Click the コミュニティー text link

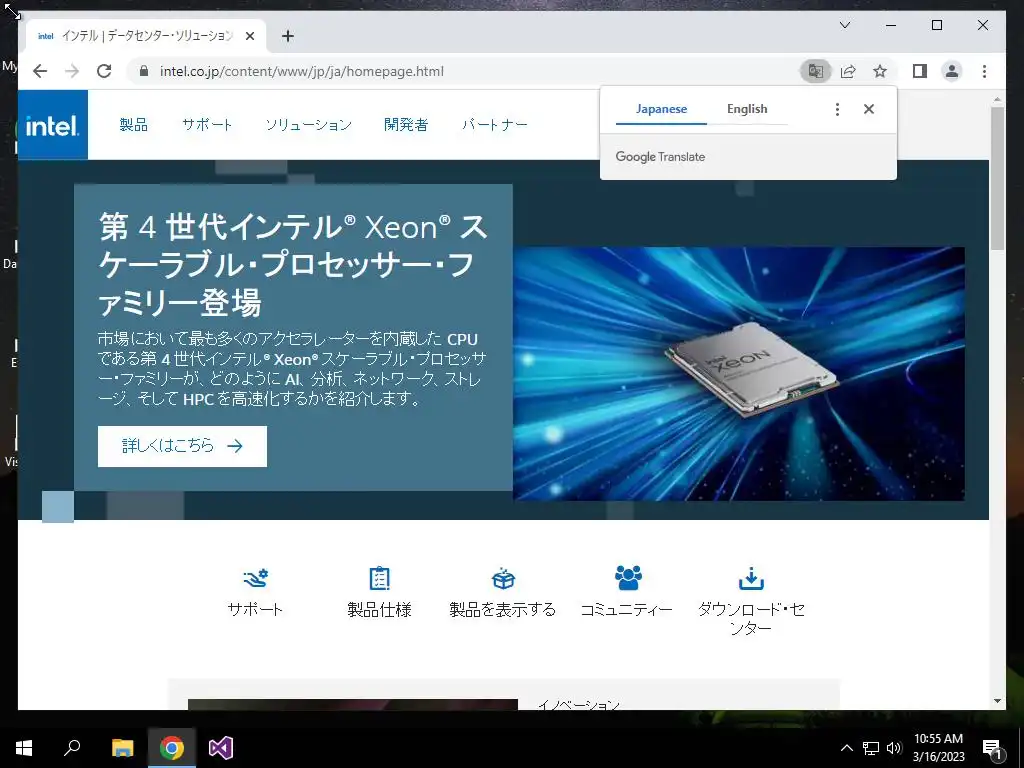[x=627, y=609]
